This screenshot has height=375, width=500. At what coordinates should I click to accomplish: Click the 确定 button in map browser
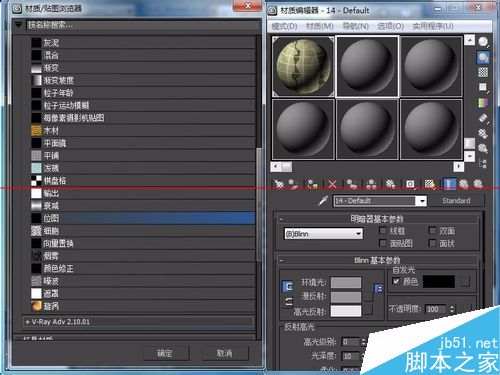tap(166, 353)
